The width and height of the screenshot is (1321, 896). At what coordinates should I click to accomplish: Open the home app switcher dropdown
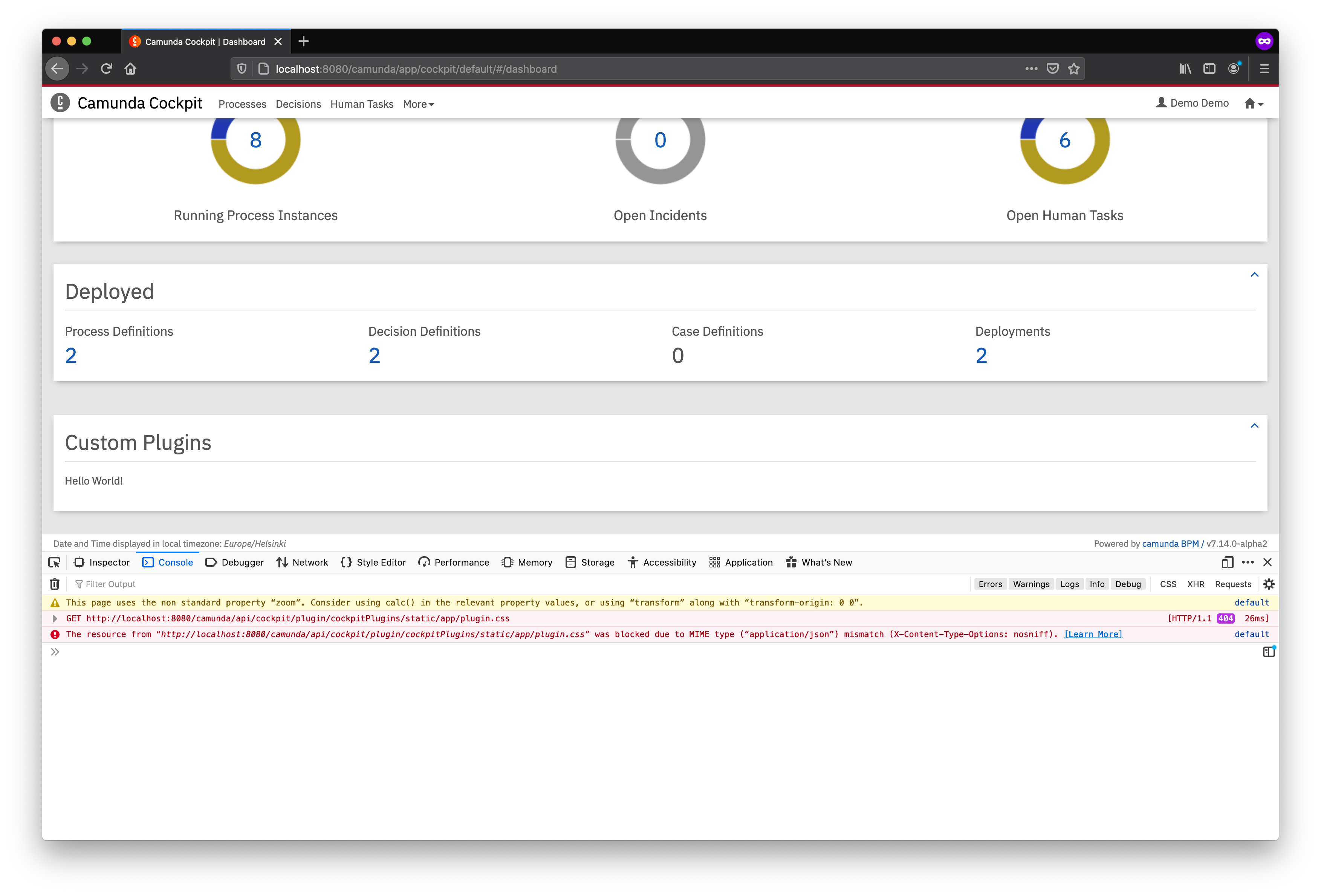point(1253,104)
